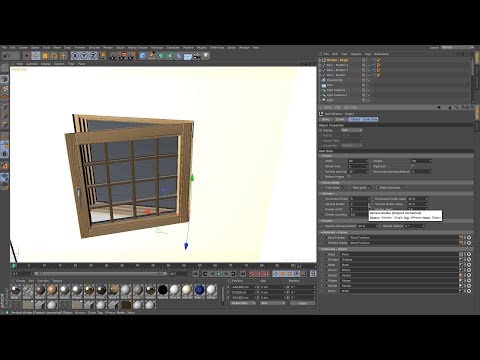Open the Subdivision Surface generators icon

161,56
